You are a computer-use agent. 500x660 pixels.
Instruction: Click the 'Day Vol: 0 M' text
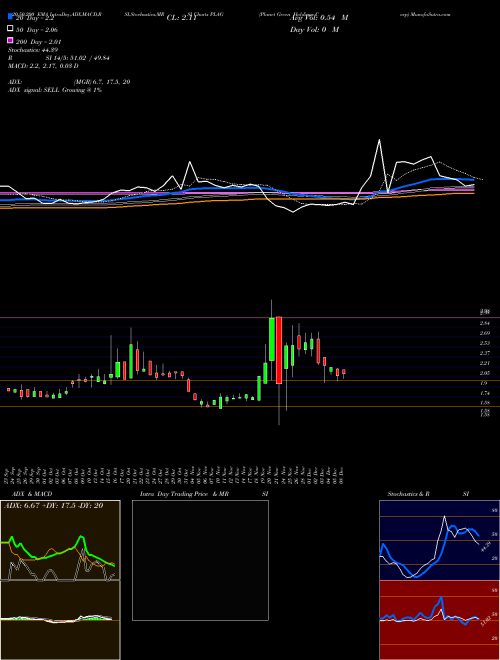pos(314,29)
